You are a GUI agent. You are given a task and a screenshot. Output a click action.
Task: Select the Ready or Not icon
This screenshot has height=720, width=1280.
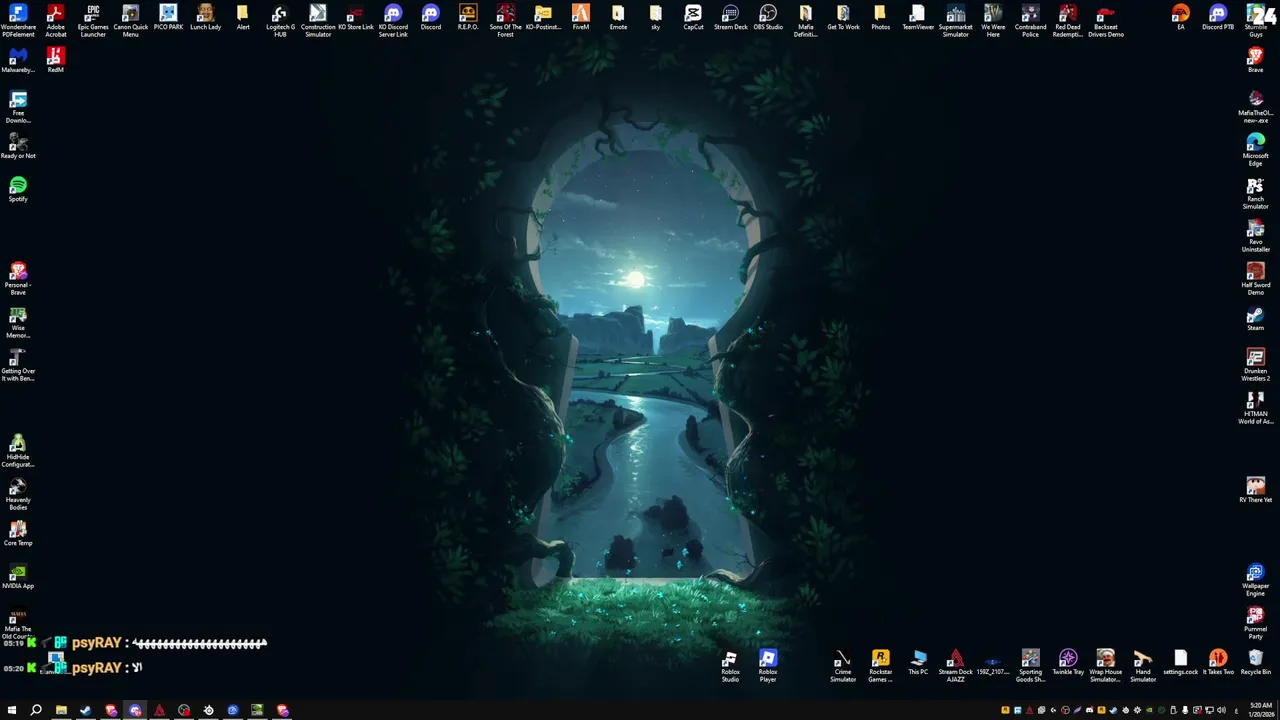tap(18, 146)
